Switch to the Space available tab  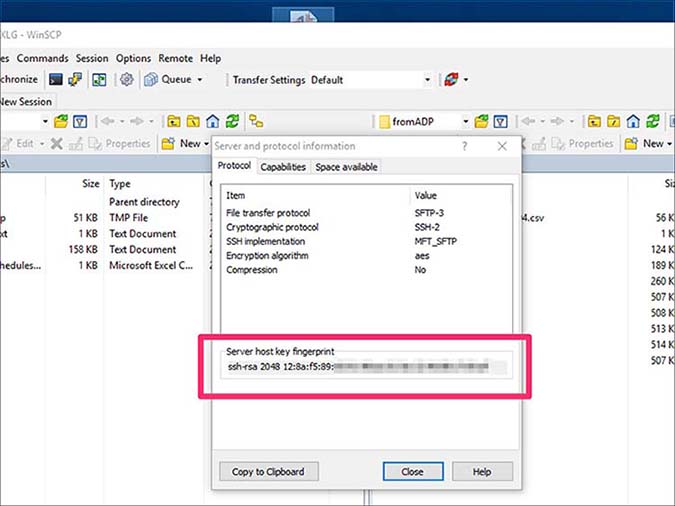click(x=346, y=167)
